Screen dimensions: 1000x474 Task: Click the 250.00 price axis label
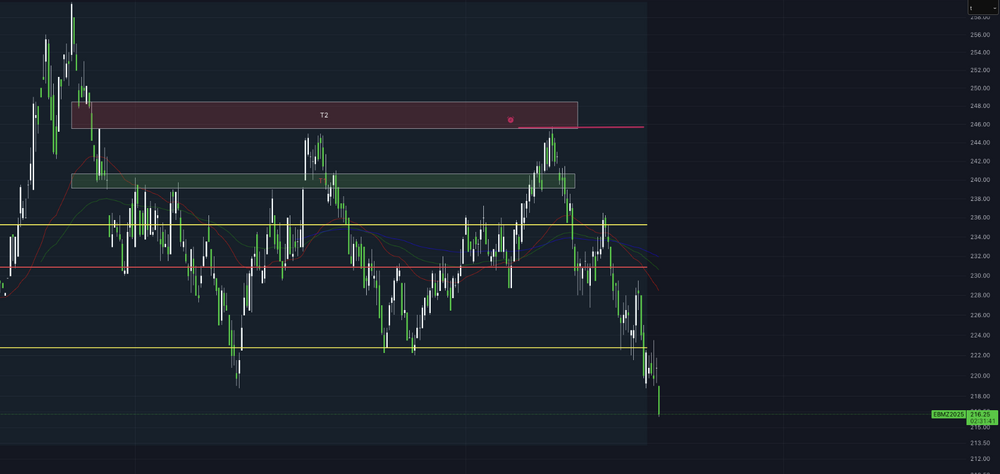click(x=979, y=88)
